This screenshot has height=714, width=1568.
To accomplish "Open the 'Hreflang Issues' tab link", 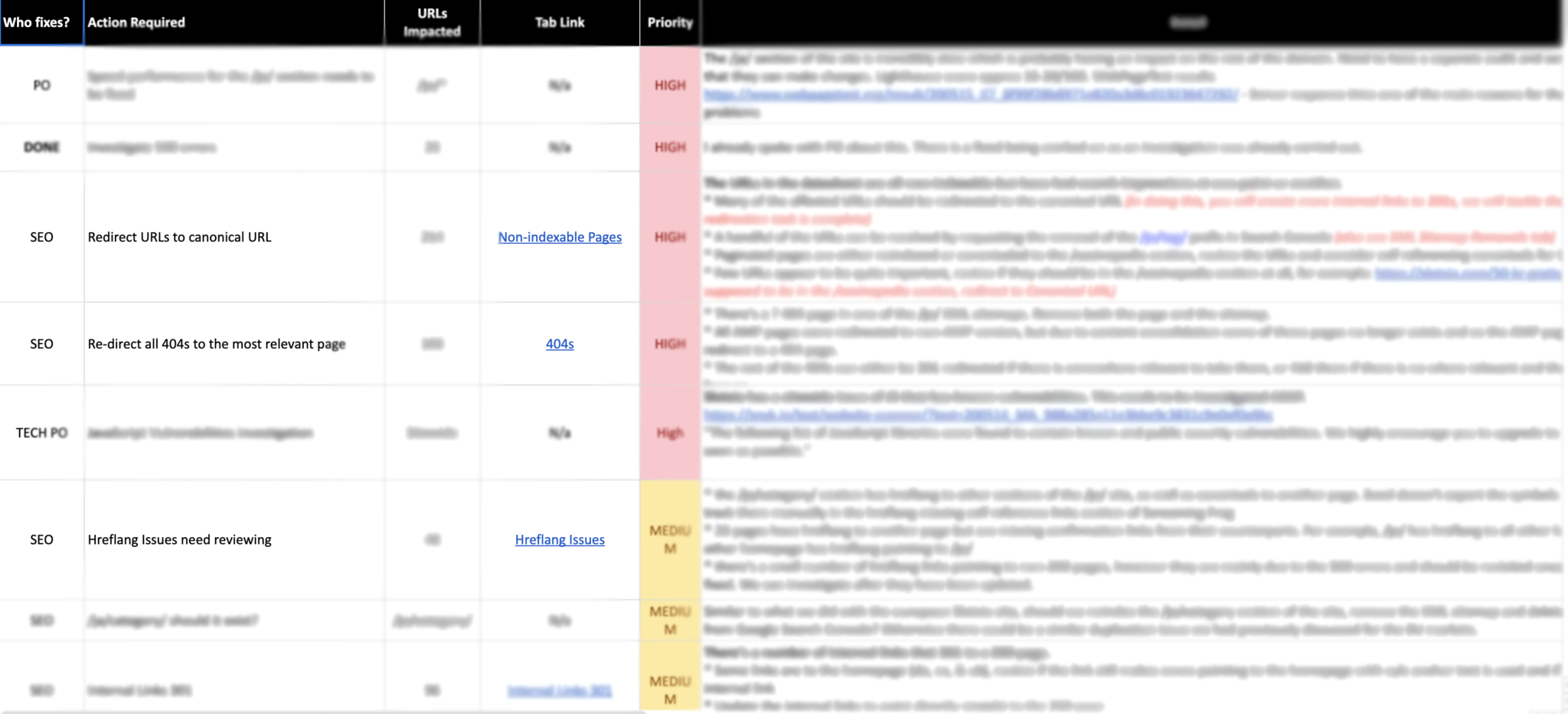I will (x=560, y=539).
